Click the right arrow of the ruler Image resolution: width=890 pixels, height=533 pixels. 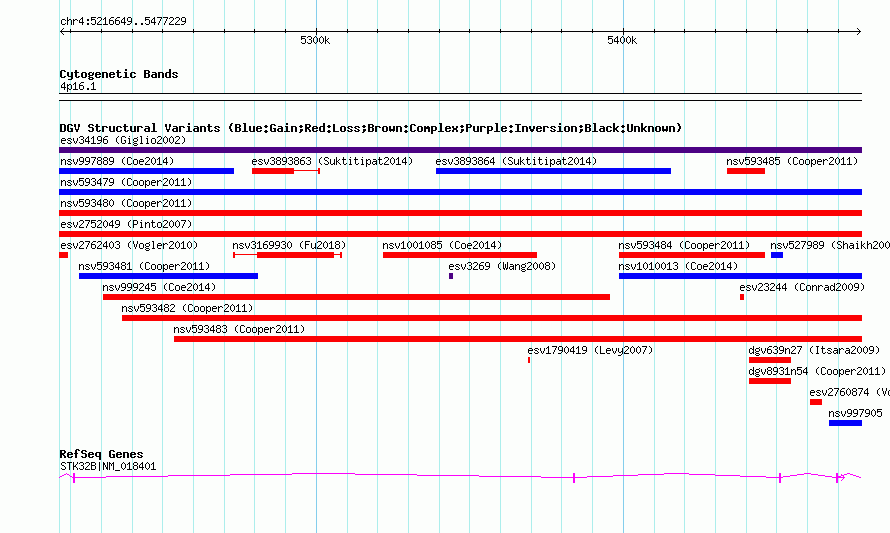coord(858,31)
